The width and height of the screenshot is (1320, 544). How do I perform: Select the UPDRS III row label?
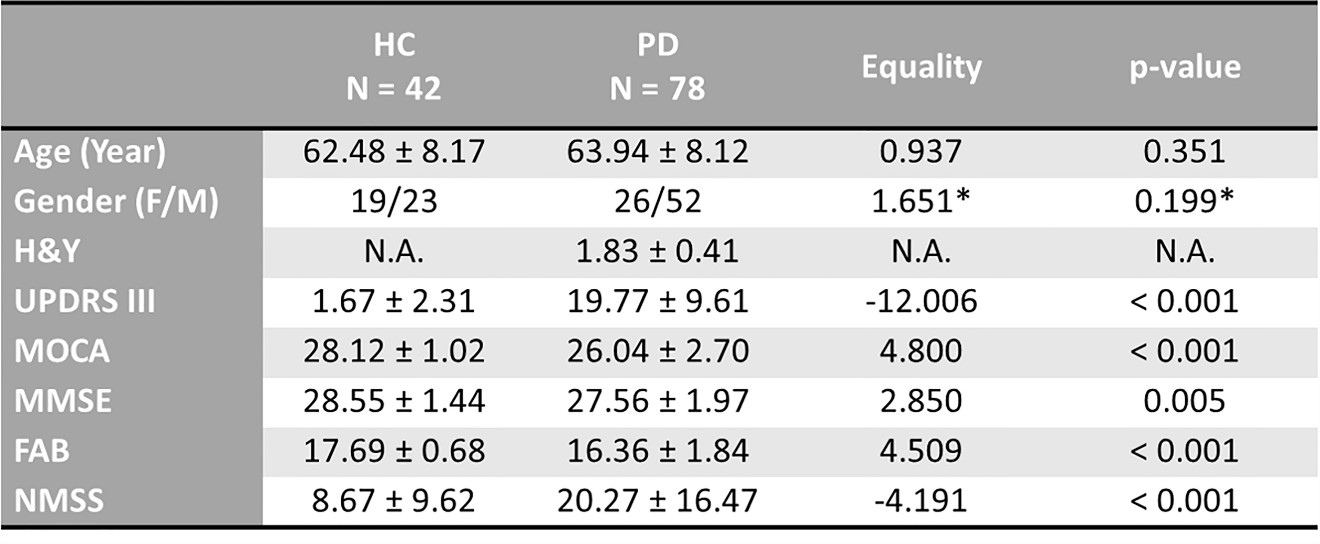[83, 302]
